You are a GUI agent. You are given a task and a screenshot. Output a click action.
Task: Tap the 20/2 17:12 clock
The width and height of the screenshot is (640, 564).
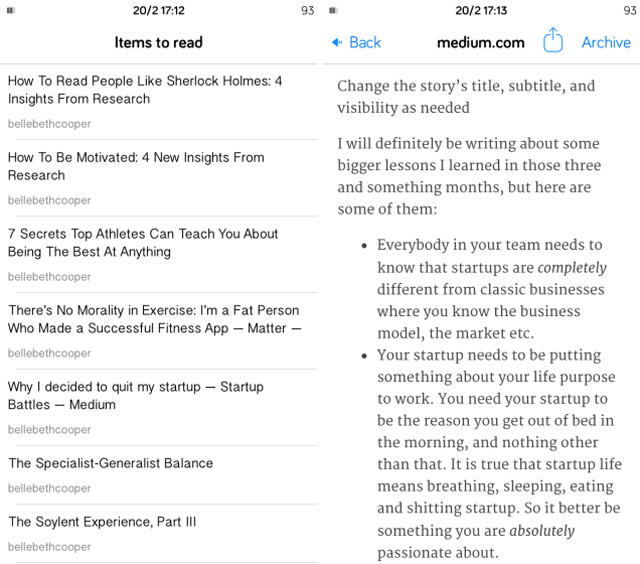click(x=158, y=10)
